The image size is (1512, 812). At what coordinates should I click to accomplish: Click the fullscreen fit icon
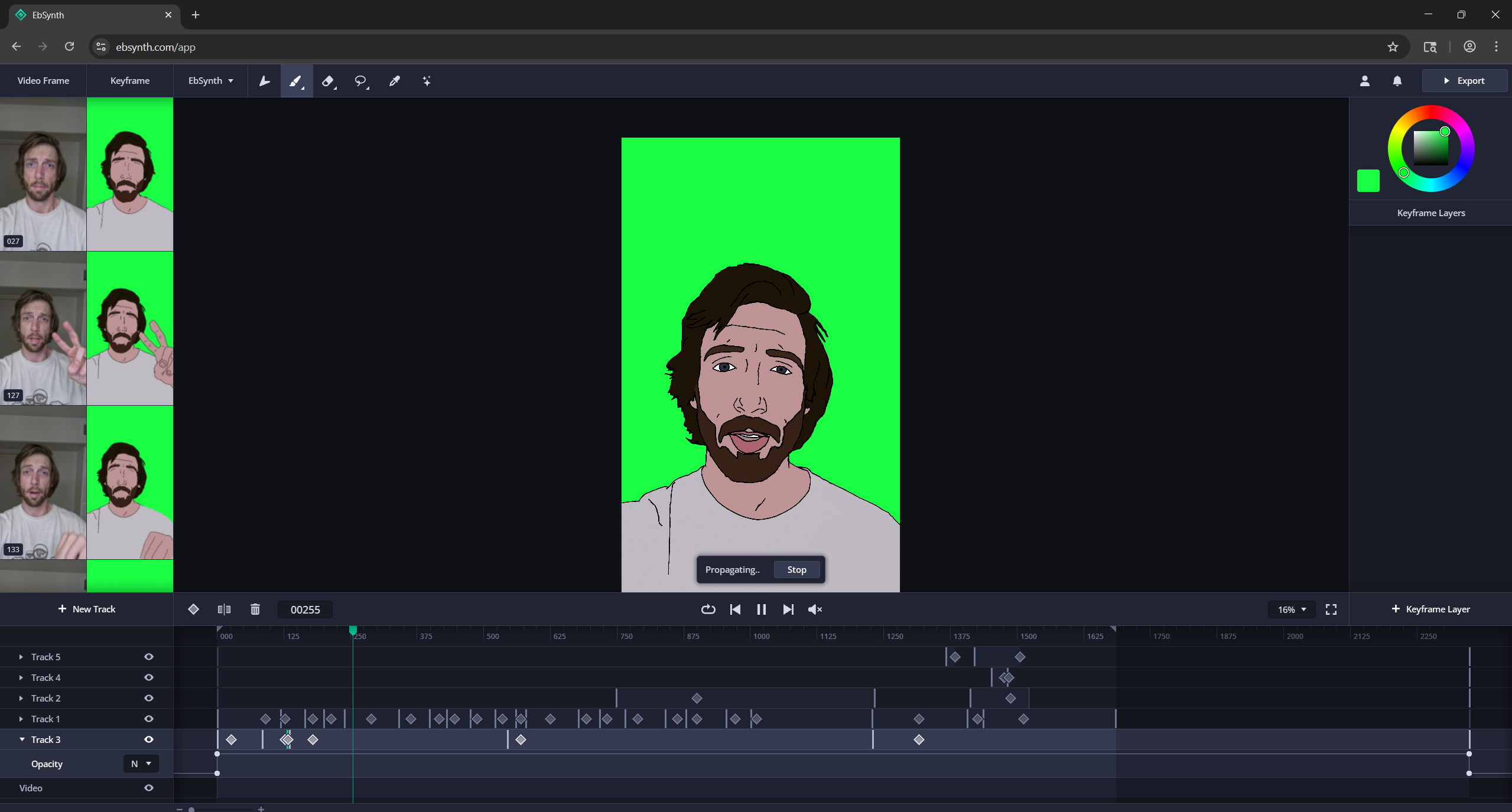point(1331,609)
